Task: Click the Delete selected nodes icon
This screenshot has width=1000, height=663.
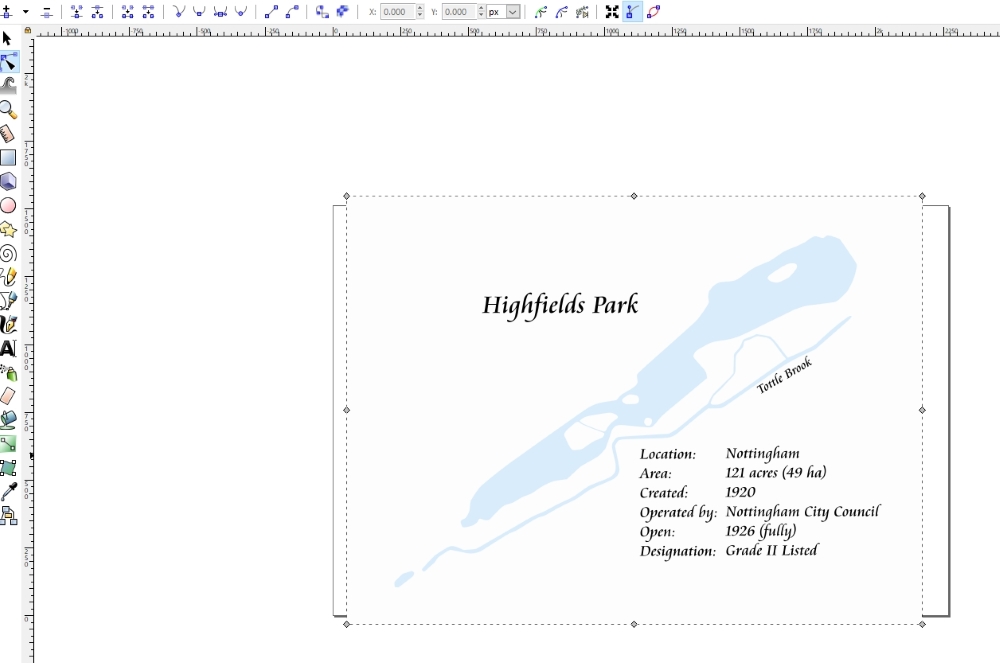Action: point(47,11)
